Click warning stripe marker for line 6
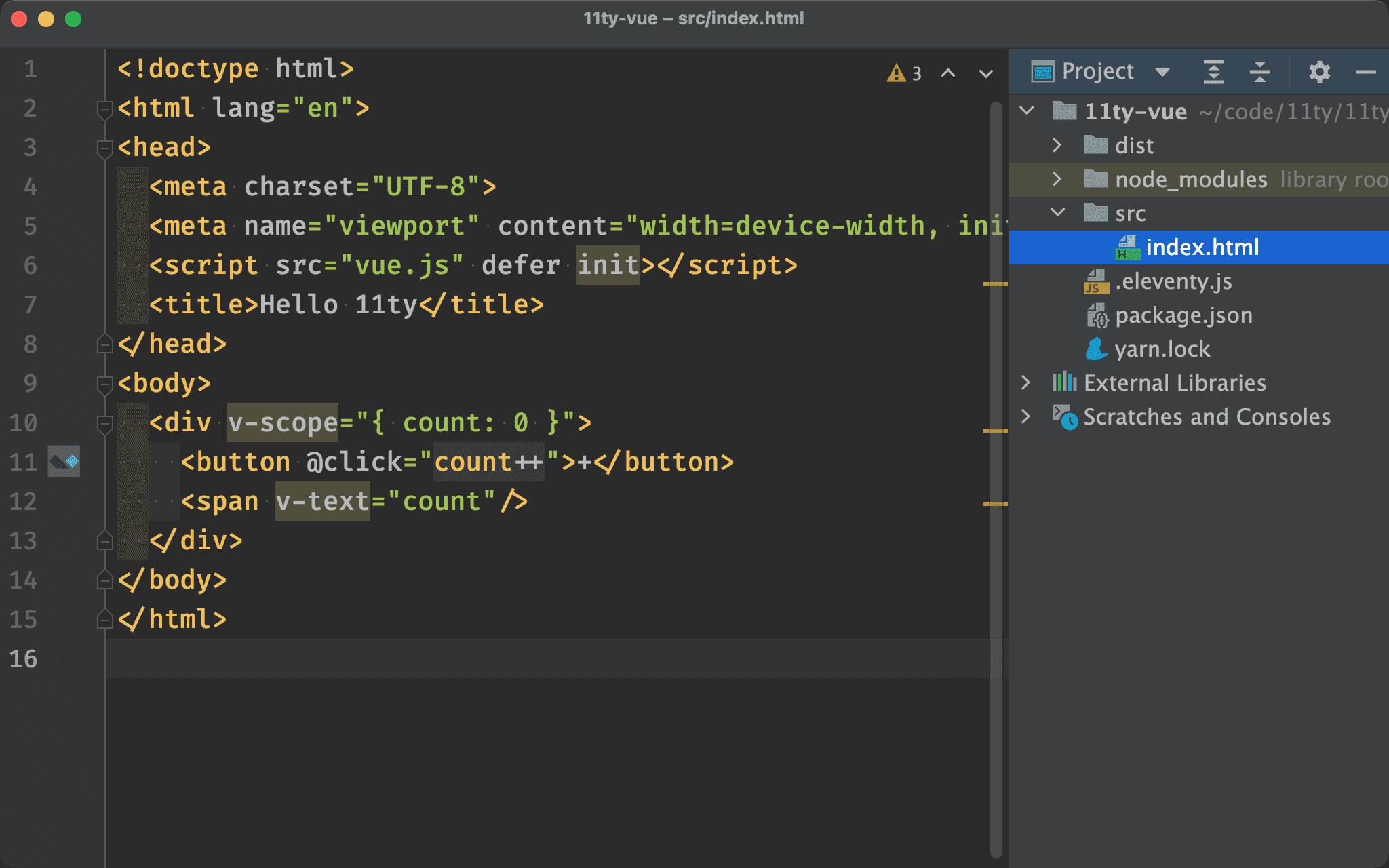This screenshot has height=868, width=1389. 995,283
